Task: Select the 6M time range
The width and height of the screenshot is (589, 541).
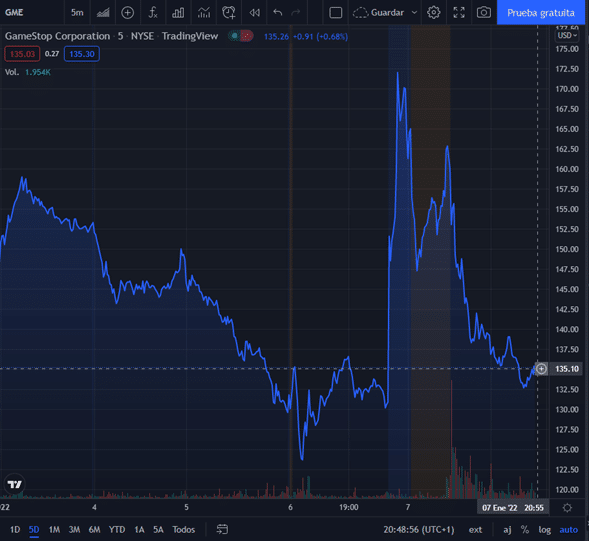Action: coord(94,529)
